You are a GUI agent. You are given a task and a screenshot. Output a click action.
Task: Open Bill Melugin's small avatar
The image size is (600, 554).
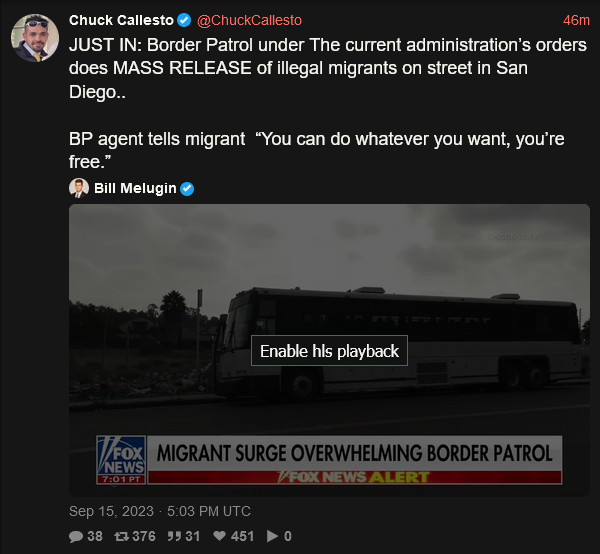click(79, 188)
